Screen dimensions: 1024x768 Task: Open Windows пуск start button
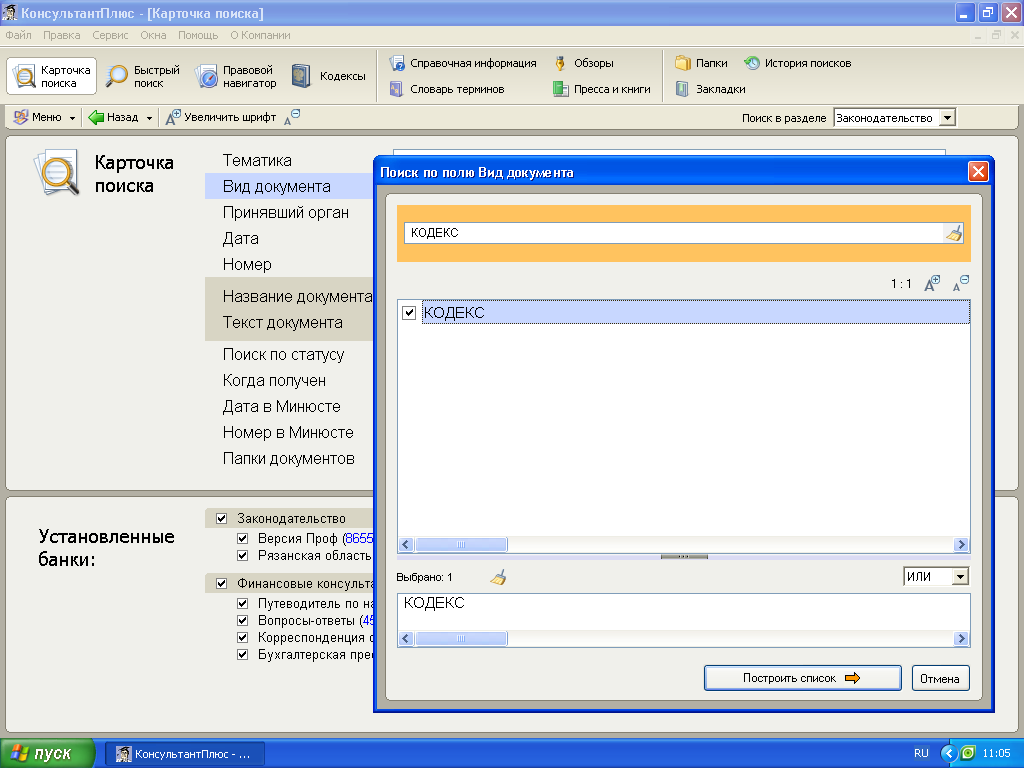[47, 753]
